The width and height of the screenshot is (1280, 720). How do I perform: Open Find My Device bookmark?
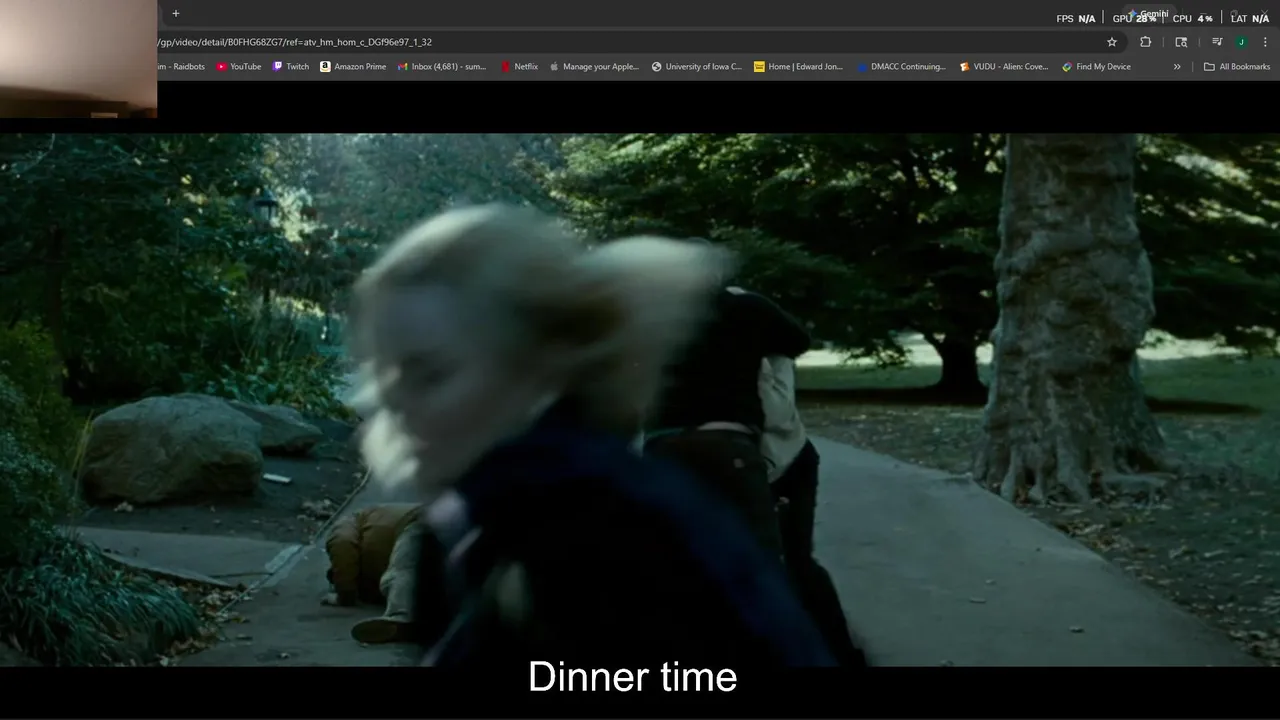(x=1097, y=67)
